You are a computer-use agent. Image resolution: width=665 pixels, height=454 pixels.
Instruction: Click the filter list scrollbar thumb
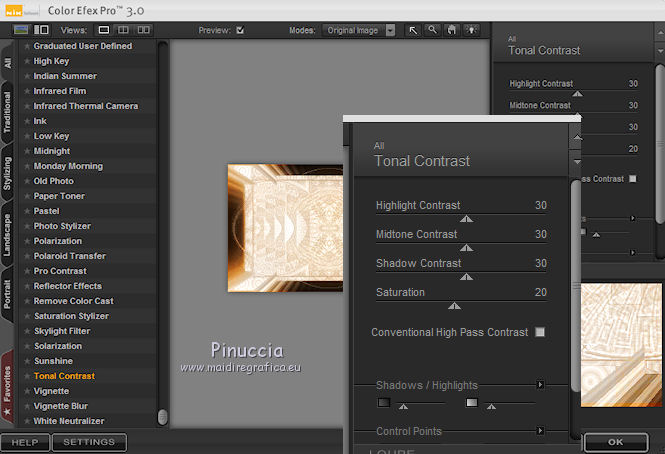point(162,417)
